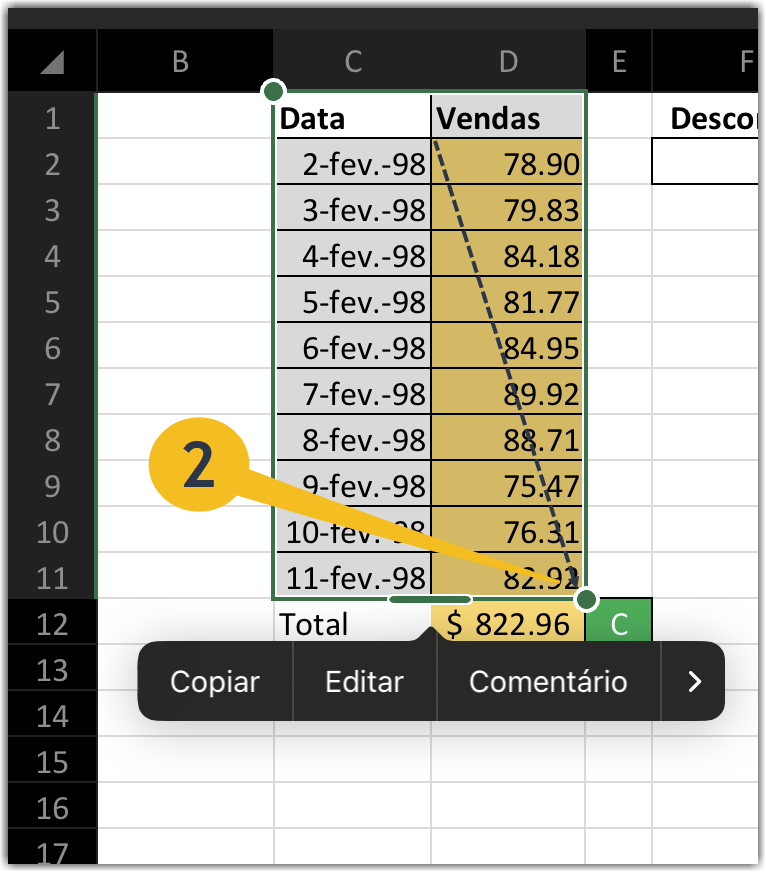Select column C header
The width and height of the screenshot is (766, 872).
[x=353, y=61]
